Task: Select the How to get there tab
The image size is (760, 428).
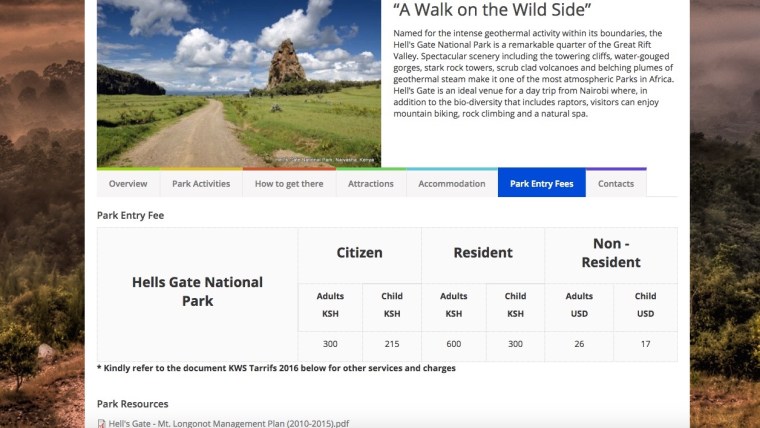Action: click(x=289, y=184)
